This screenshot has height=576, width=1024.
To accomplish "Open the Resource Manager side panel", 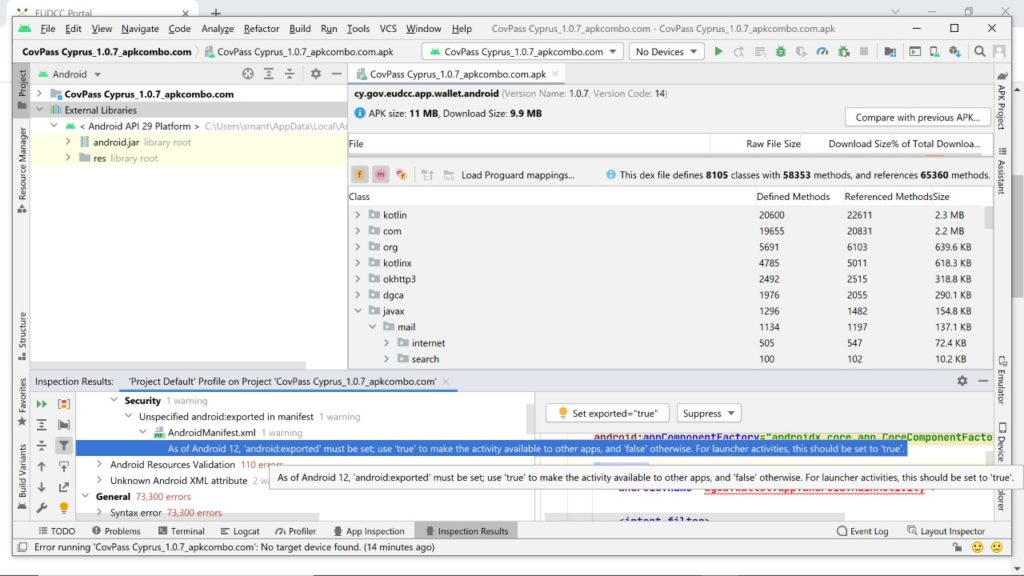I will pos(22,170).
